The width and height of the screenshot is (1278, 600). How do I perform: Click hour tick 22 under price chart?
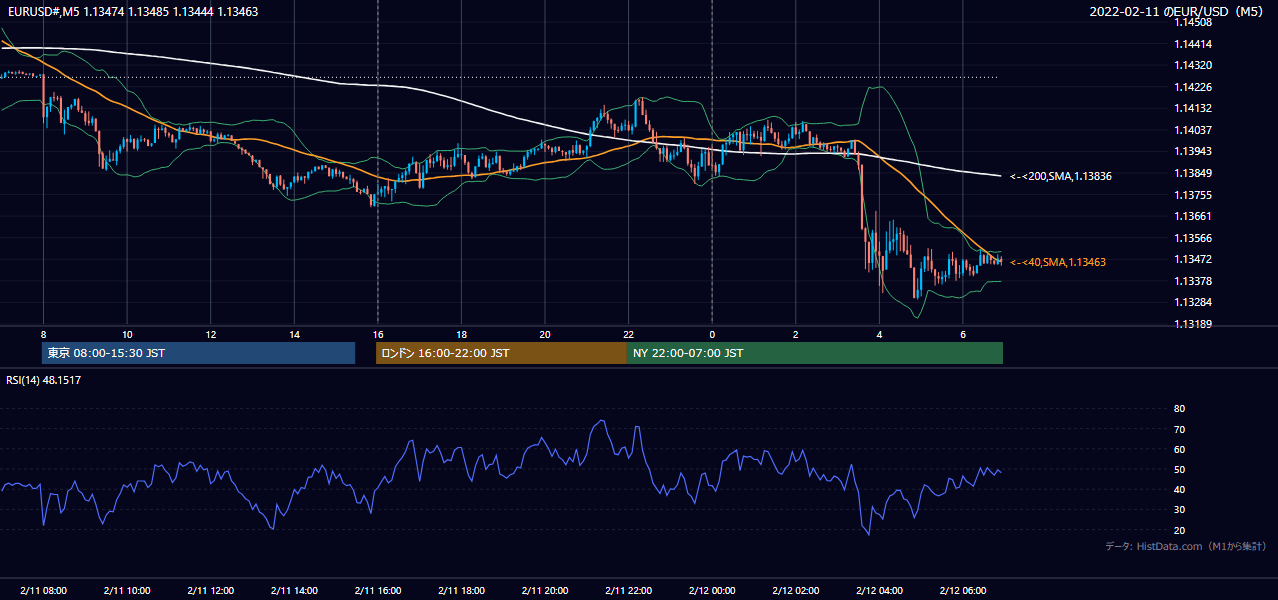coord(628,334)
